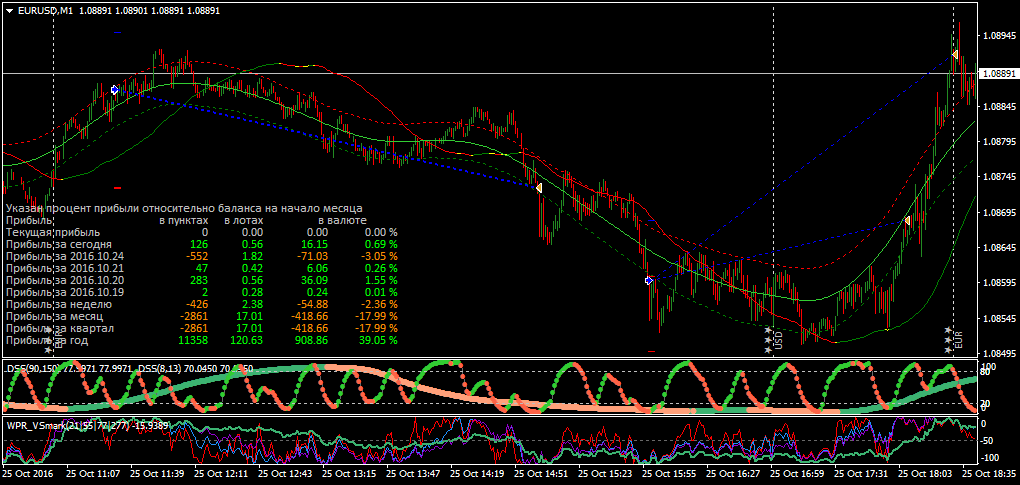1020x485 pixels.
Task: Click today's profit value 126 points
Action: (198, 244)
